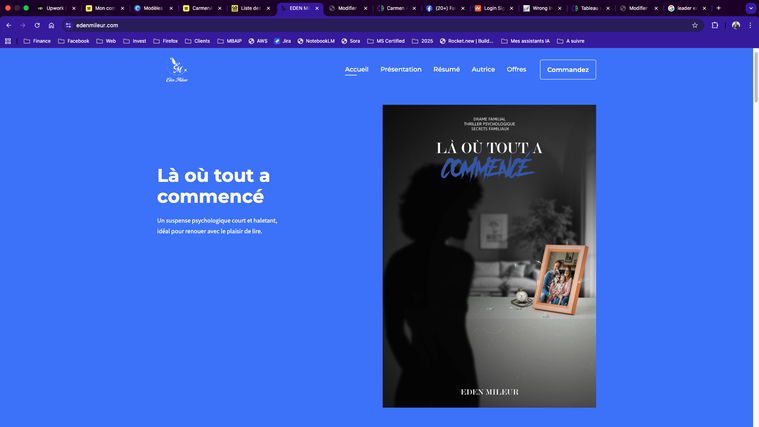The image size is (759, 427).
Task: Expand the 2025 bookmarks folder
Action: coord(422,41)
